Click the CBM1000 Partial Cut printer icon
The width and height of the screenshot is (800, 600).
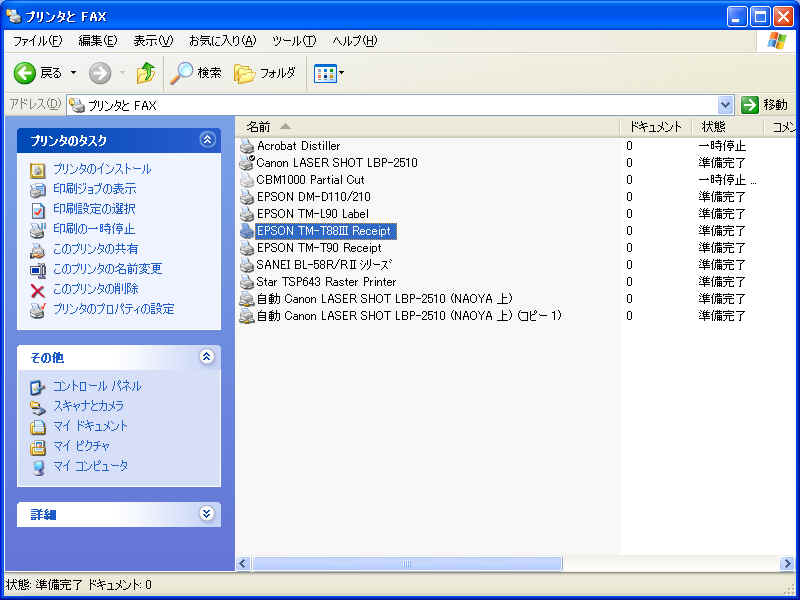[x=247, y=180]
